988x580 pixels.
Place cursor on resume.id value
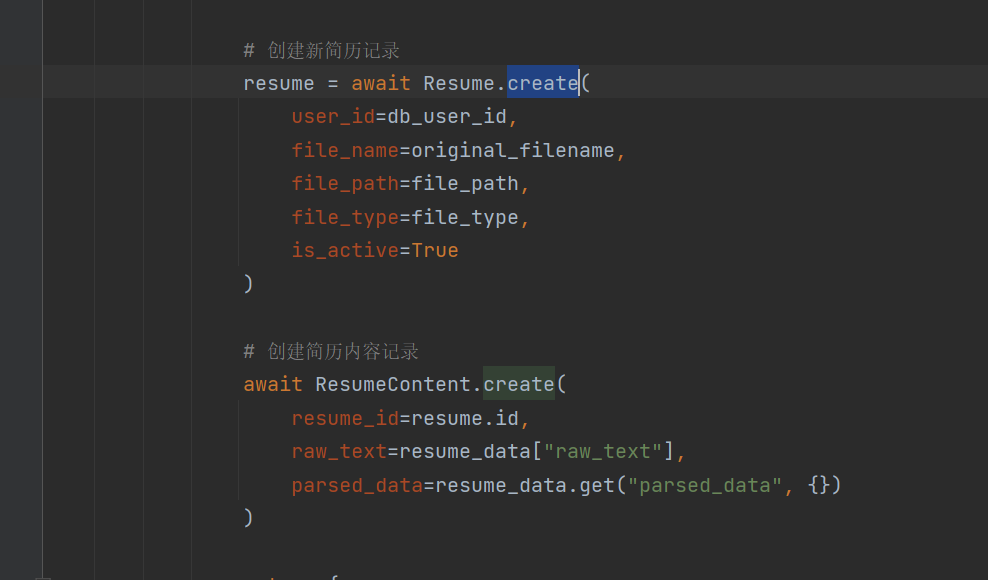pyautogui.click(x=465, y=418)
